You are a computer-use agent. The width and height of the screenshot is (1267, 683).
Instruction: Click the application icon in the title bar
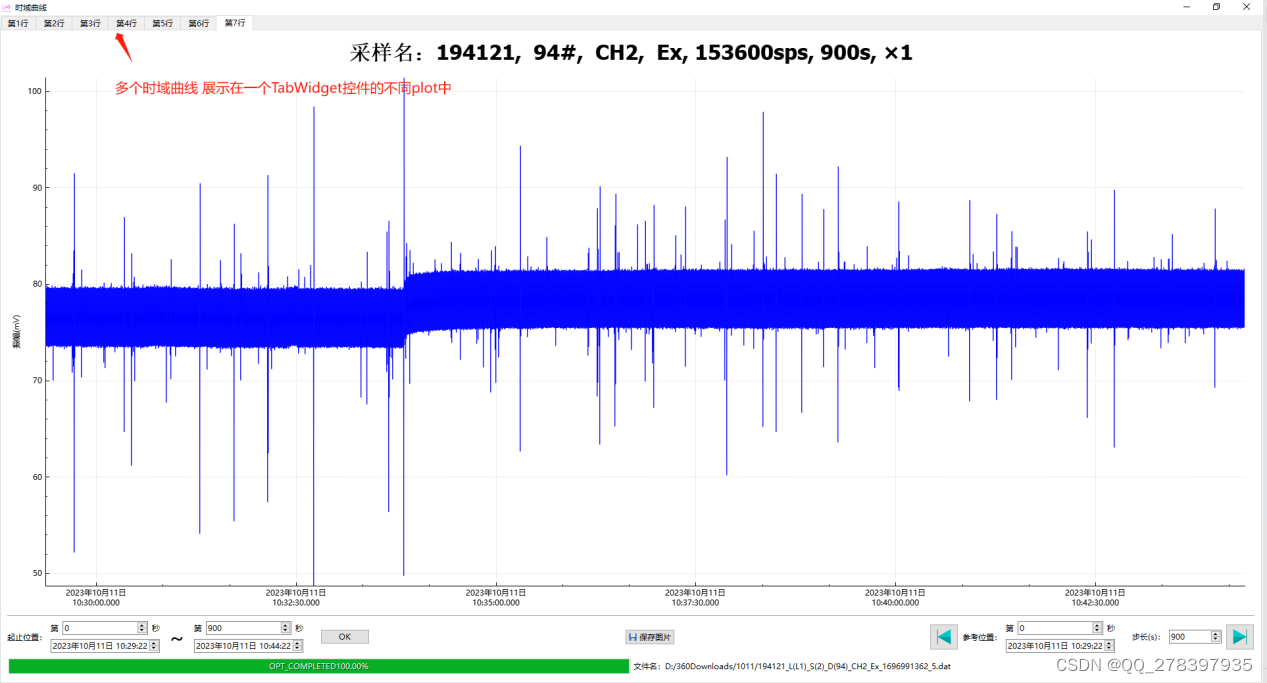(8, 6)
